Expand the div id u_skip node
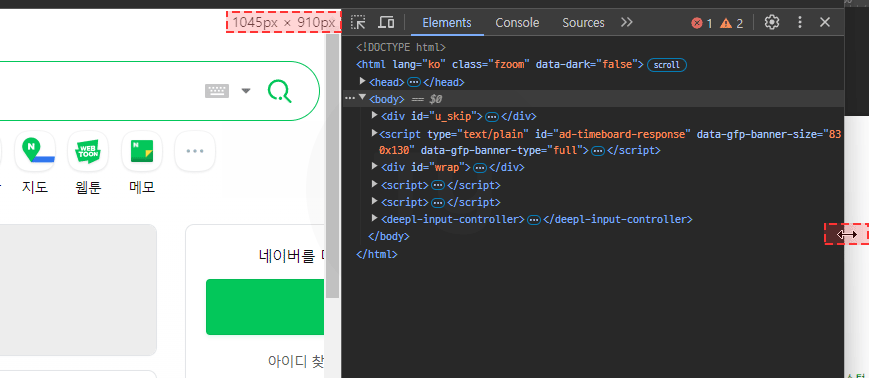This screenshot has width=869, height=378. (375, 115)
